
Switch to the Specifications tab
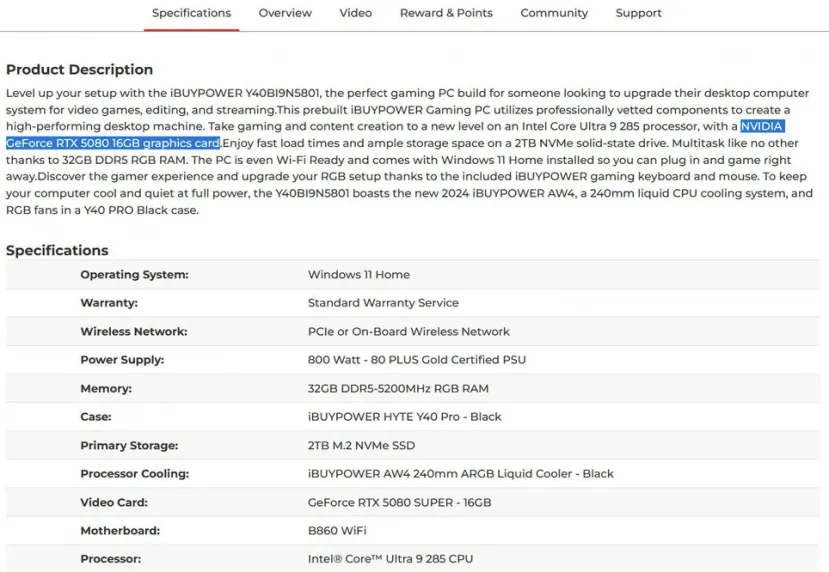[x=191, y=13]
